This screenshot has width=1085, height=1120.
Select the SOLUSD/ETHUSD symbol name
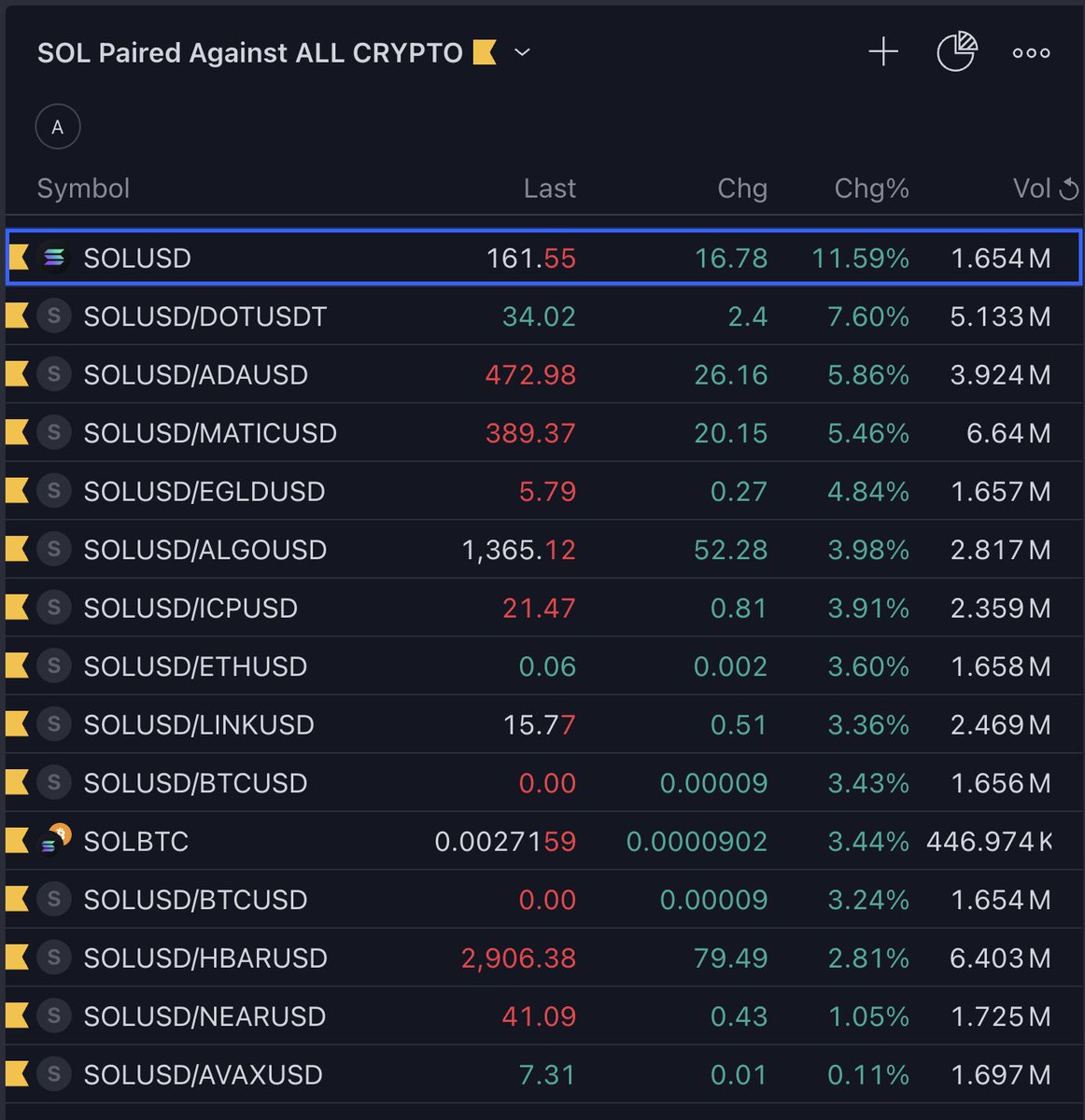coord(195,666)
